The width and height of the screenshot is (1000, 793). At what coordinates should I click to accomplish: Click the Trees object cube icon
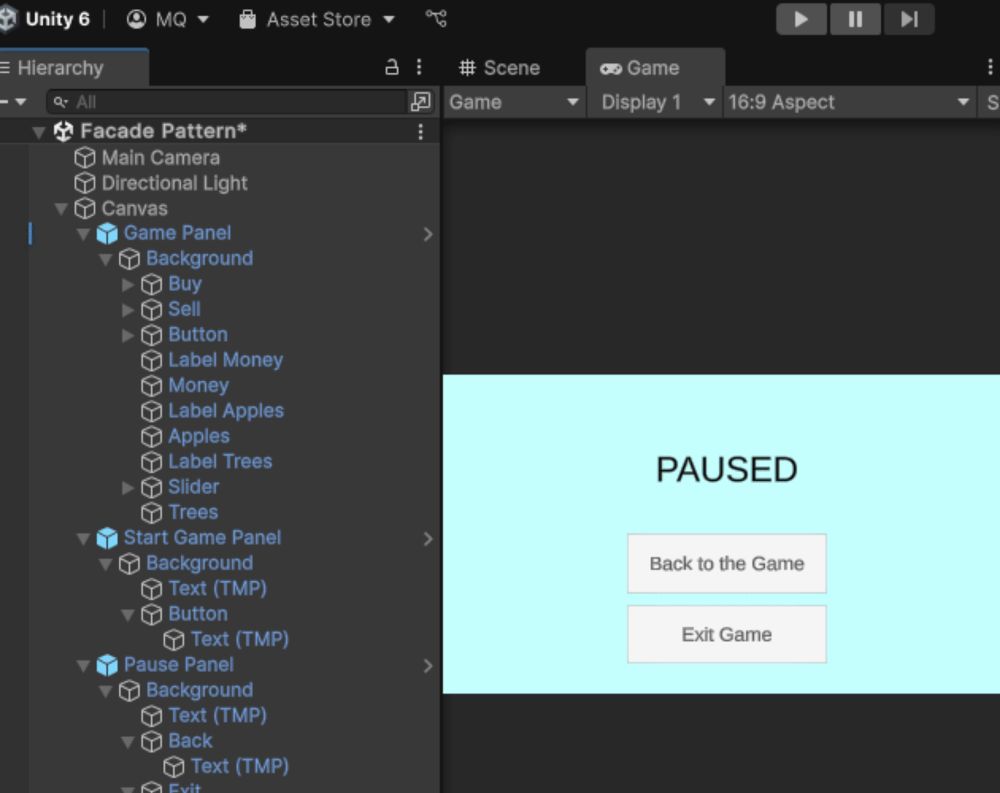tap(151, 513)
